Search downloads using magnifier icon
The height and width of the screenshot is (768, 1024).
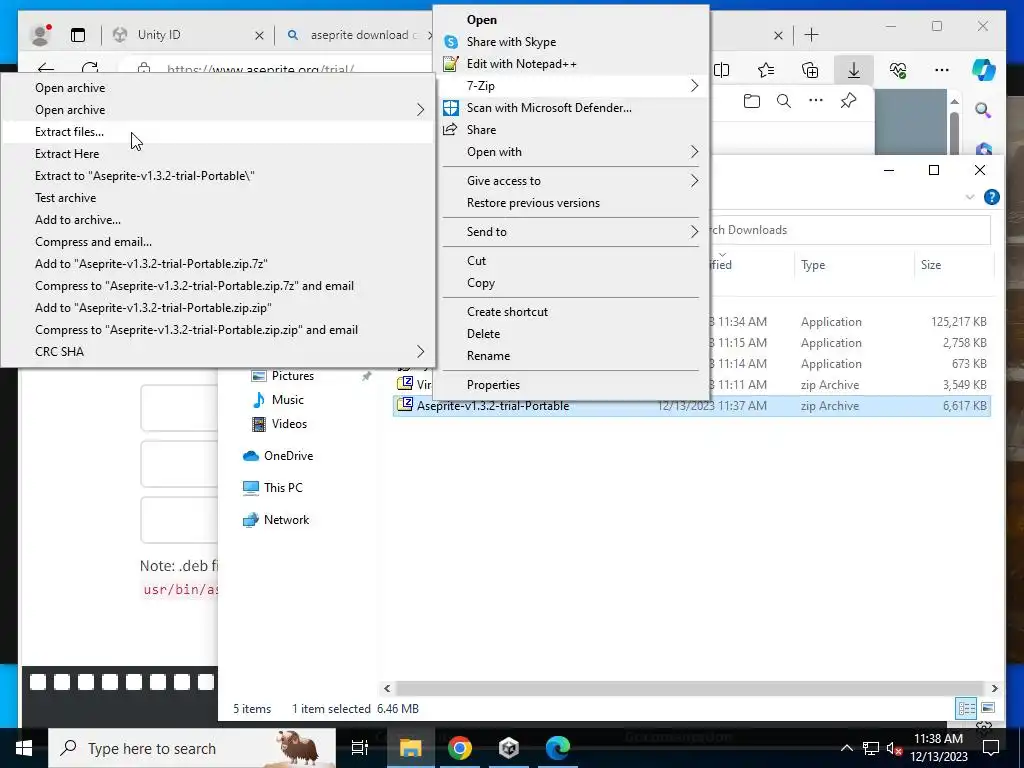(x=784, y=101)
